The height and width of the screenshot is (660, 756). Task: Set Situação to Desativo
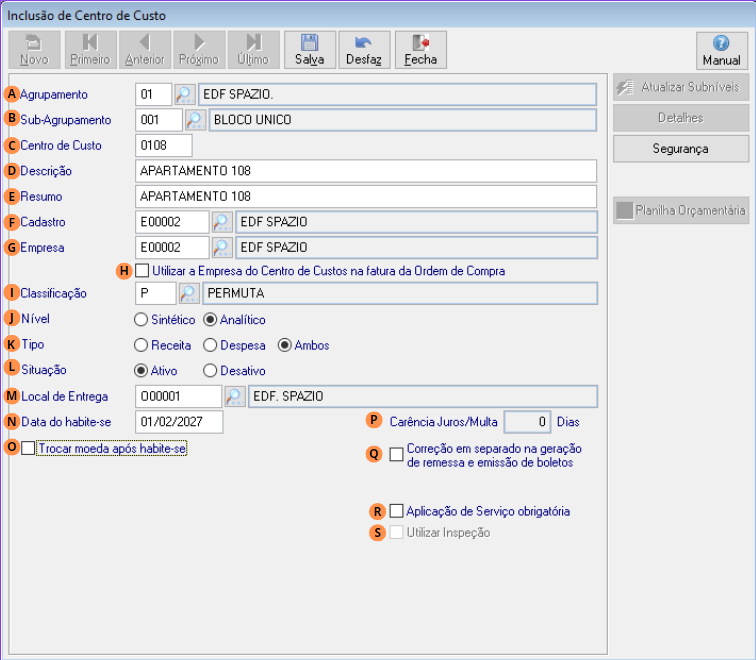[x=210, y=371]
